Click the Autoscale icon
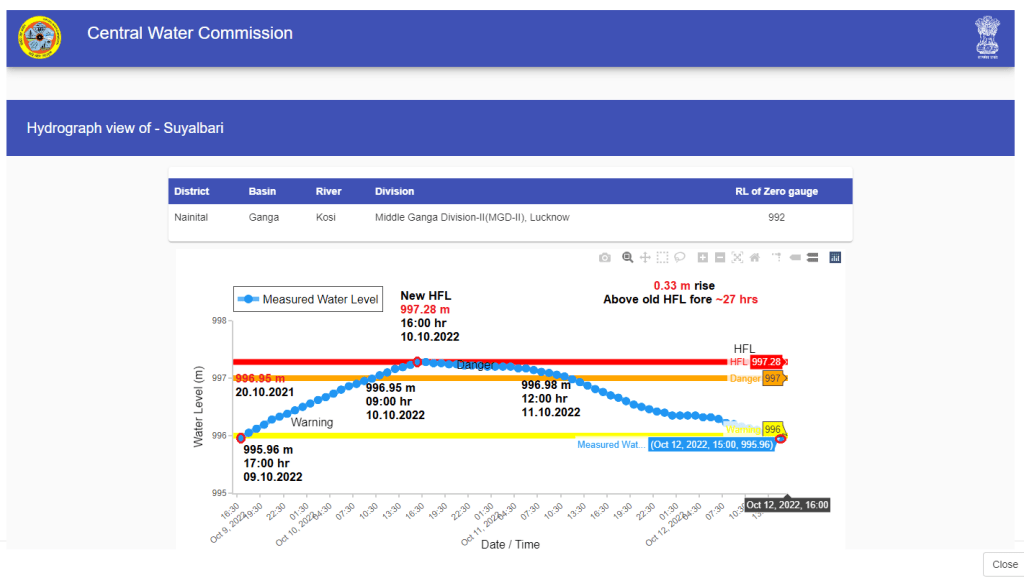 pyautogui.click(x=737, y=258)
